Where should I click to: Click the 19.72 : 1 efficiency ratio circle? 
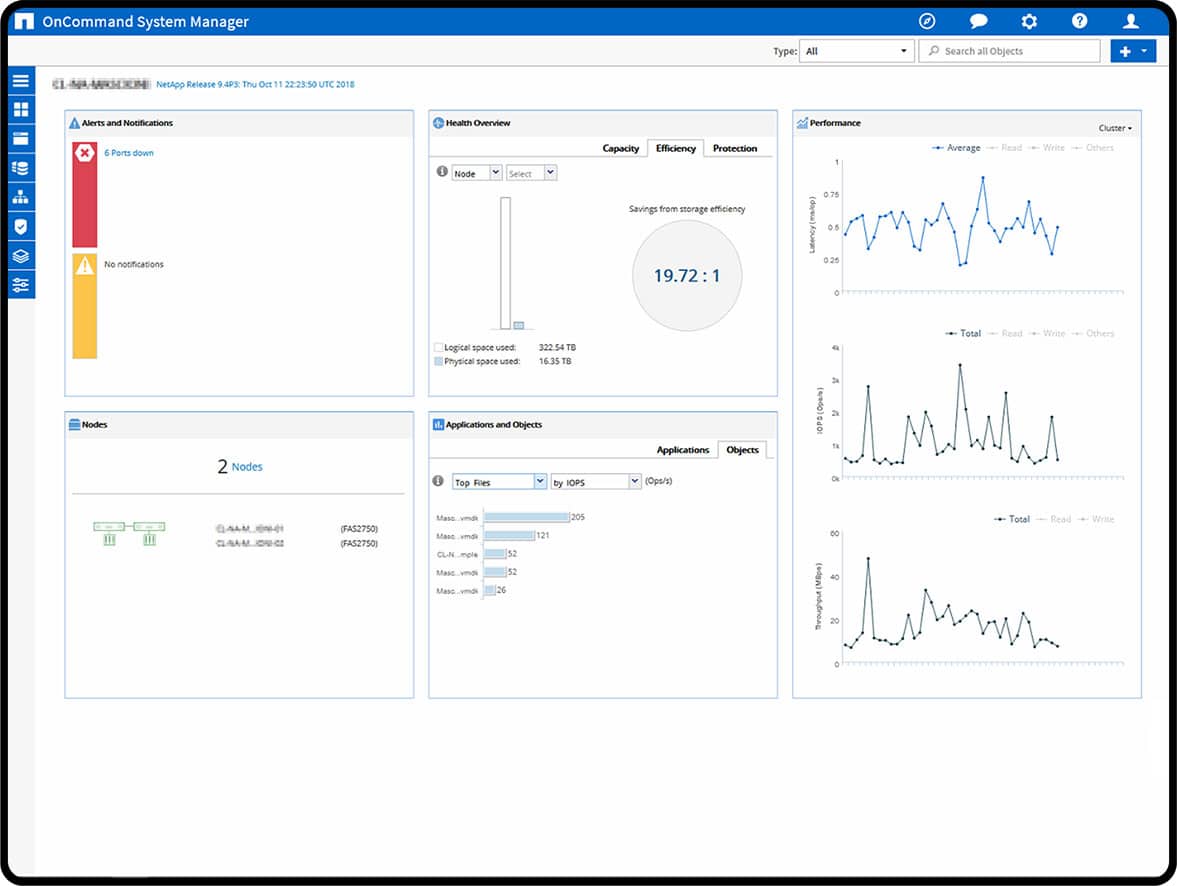tap(687, 276)
